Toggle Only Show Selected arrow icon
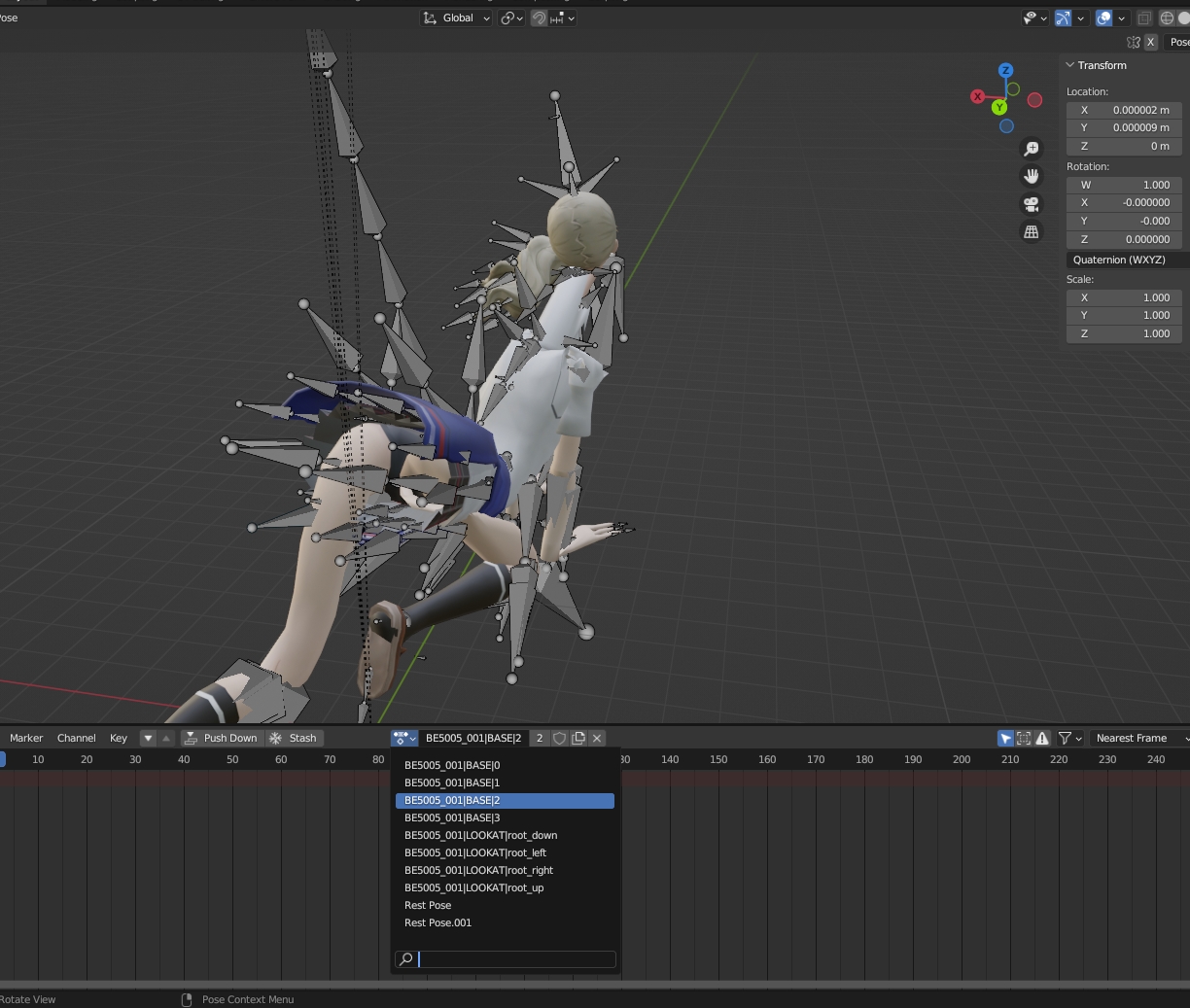Image resolution: width=1190 pixels, height=1008 pixels. [1005, 738]
